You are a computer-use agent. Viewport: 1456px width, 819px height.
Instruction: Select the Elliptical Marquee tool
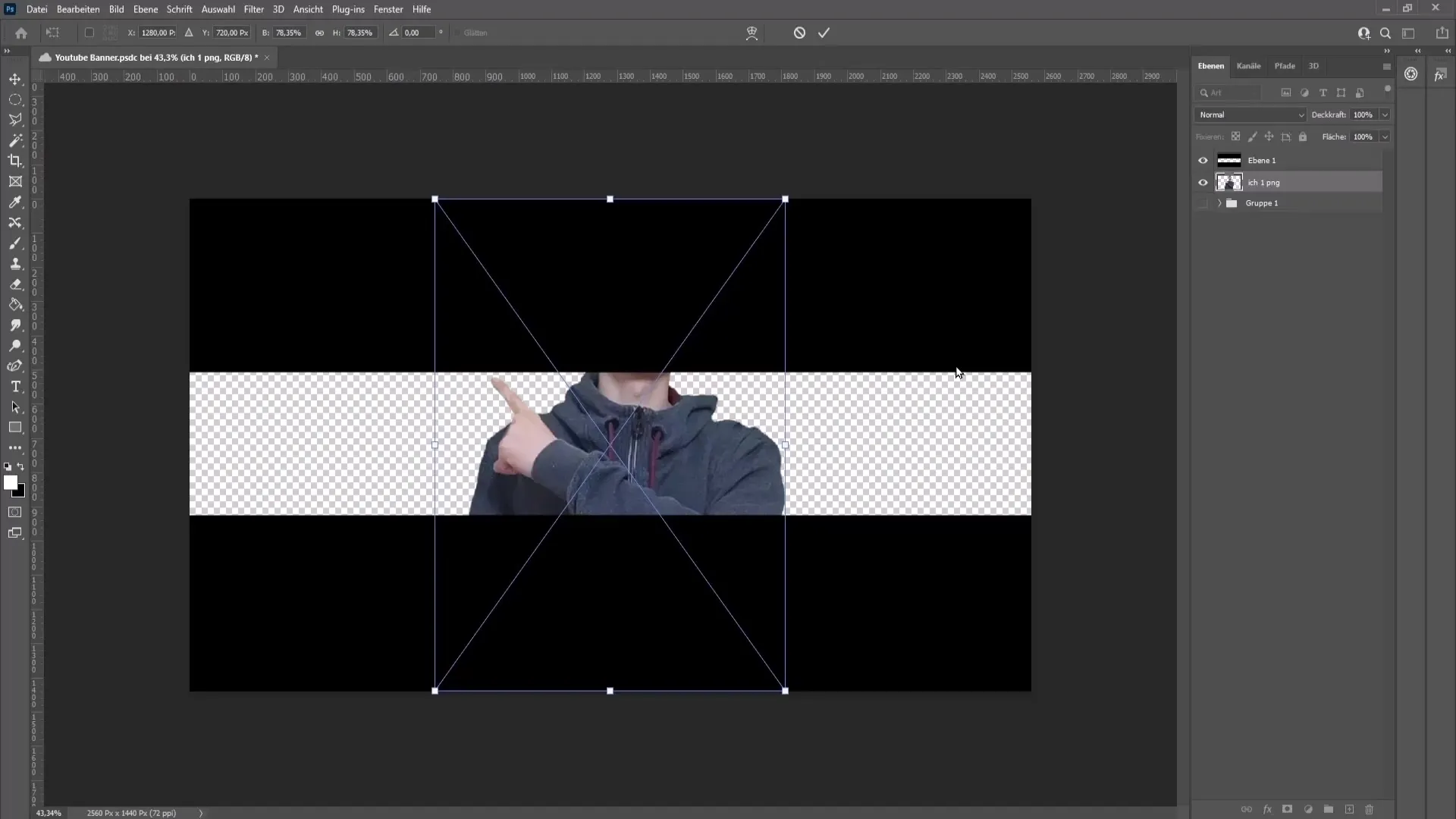point(15,99)
